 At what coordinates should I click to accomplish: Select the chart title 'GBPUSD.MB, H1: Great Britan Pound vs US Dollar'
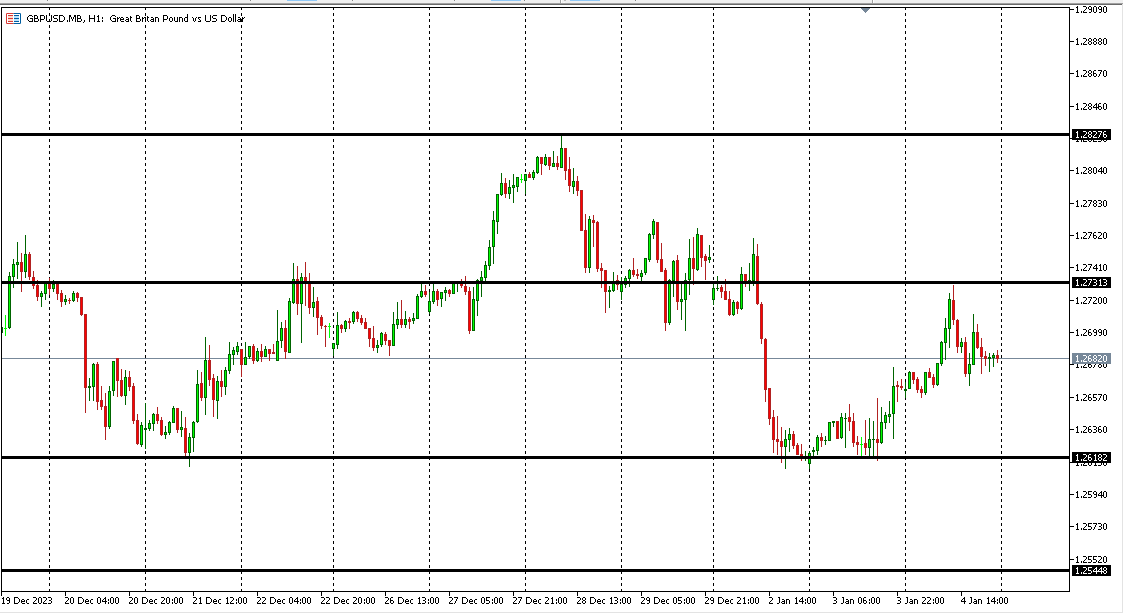coord(135,19)
